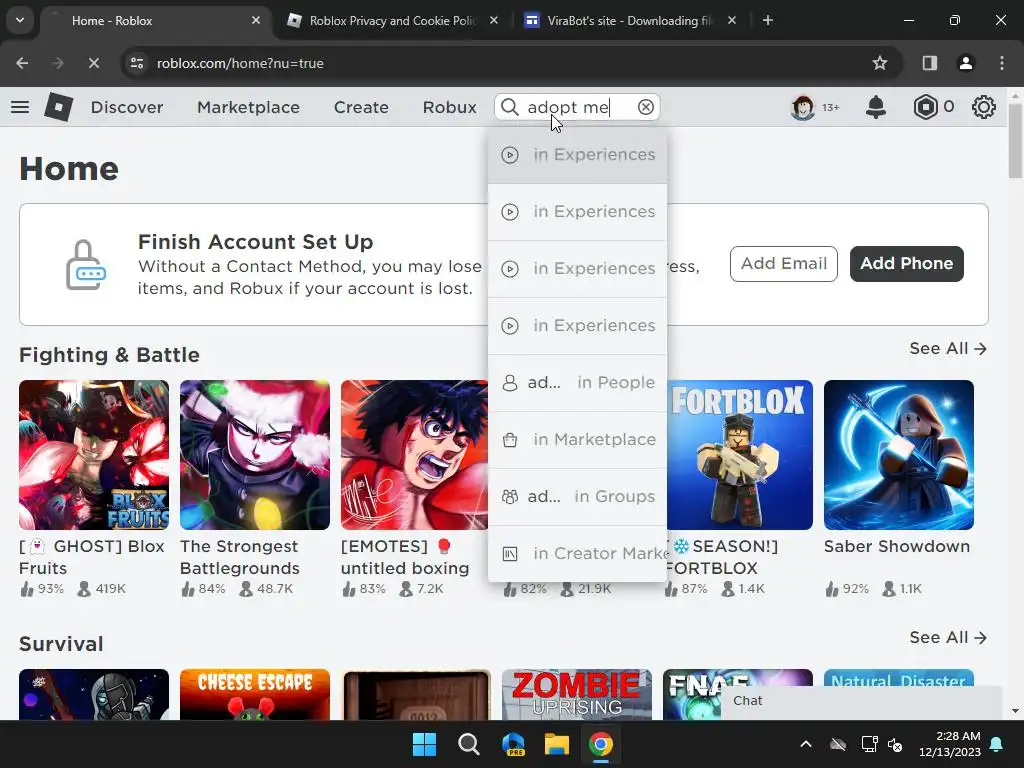Viewport: 1024px width, 768px height.
Task: Switch to ViraBot's site tab
Action: (627, 20)
